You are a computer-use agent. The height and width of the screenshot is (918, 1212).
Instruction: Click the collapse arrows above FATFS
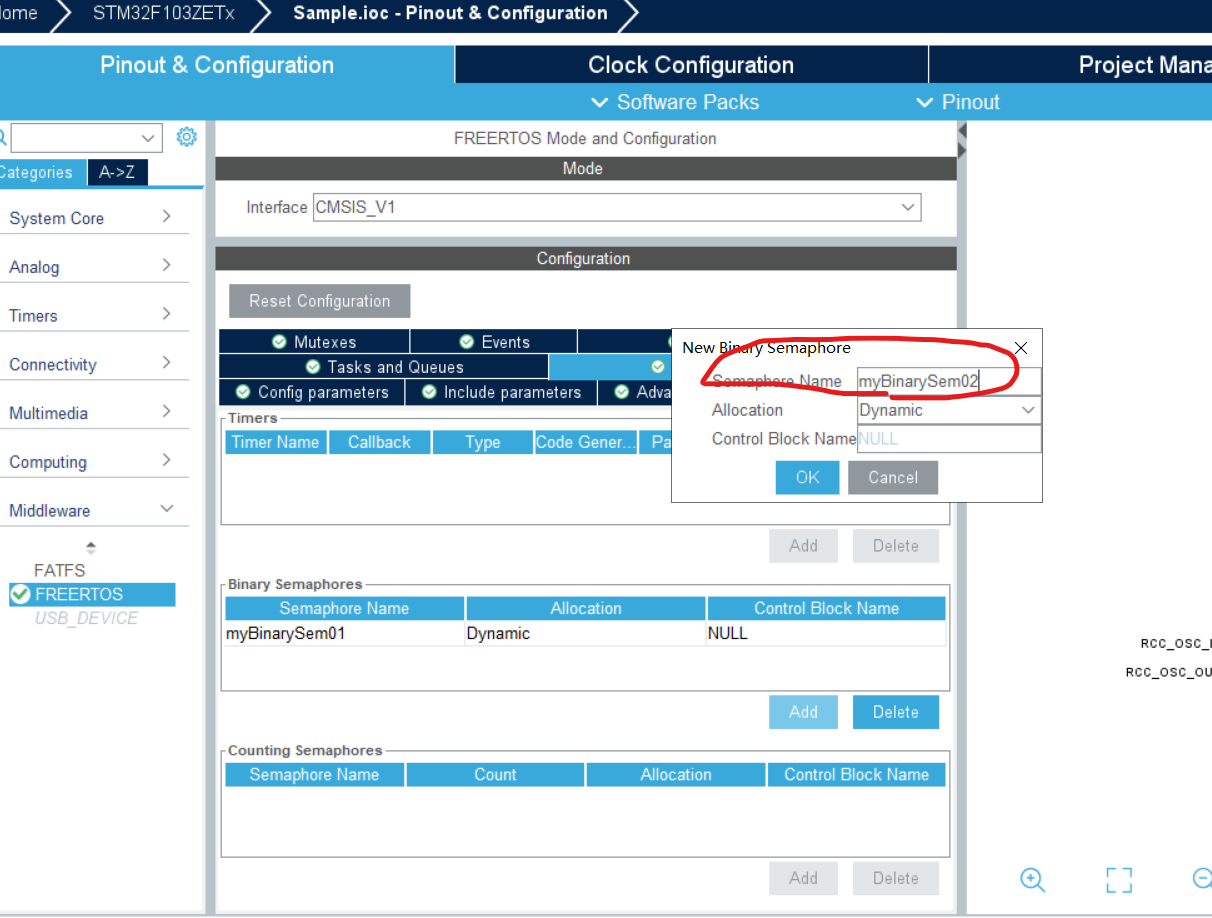[x=91, y=548]
